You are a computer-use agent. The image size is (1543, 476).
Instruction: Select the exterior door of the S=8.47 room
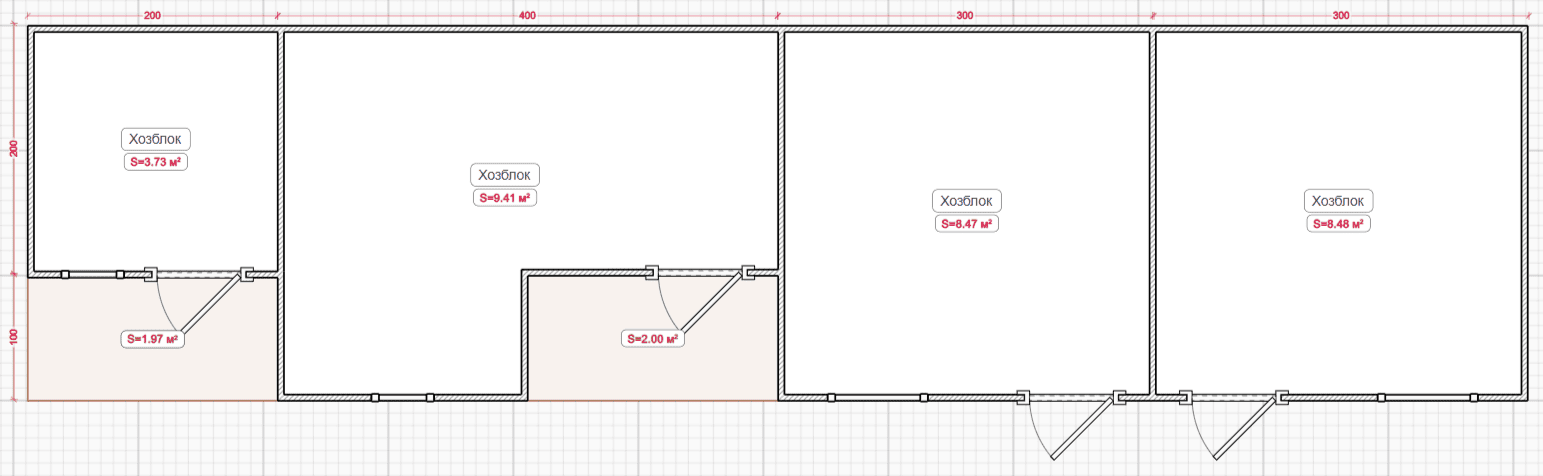pos(1084,428)
